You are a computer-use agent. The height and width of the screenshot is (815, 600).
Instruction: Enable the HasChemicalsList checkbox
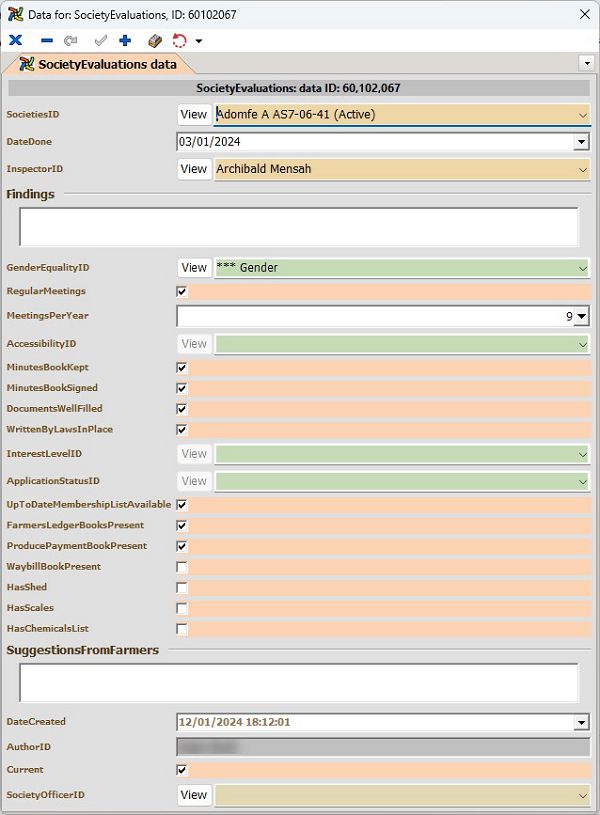[x=182, y=629]
